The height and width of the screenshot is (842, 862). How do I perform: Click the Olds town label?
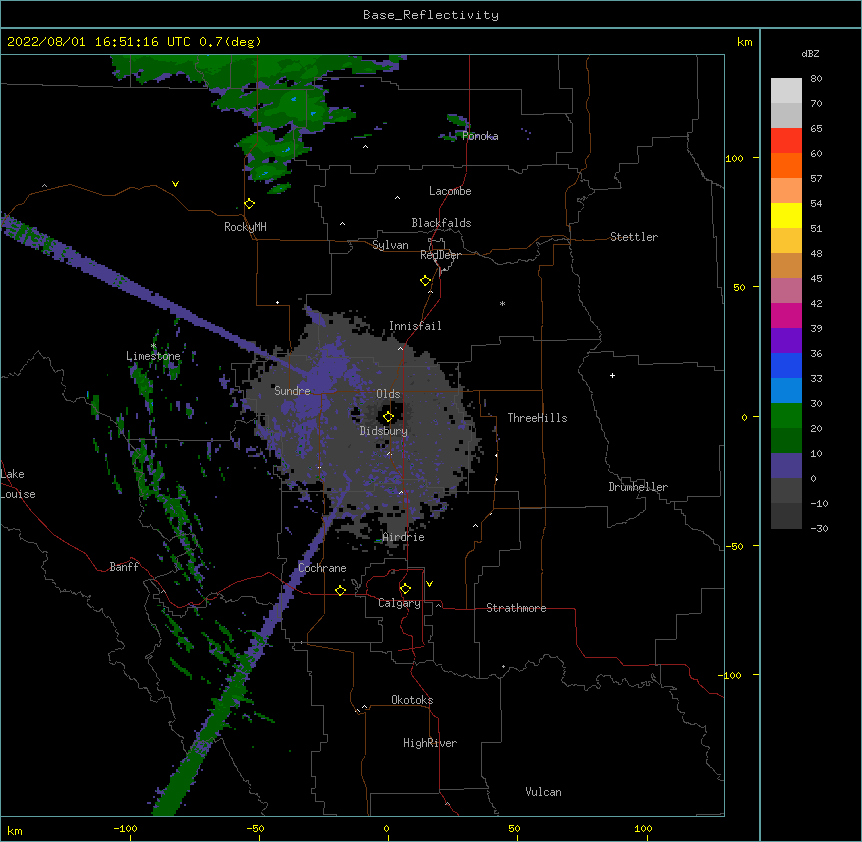coord(388,394)
